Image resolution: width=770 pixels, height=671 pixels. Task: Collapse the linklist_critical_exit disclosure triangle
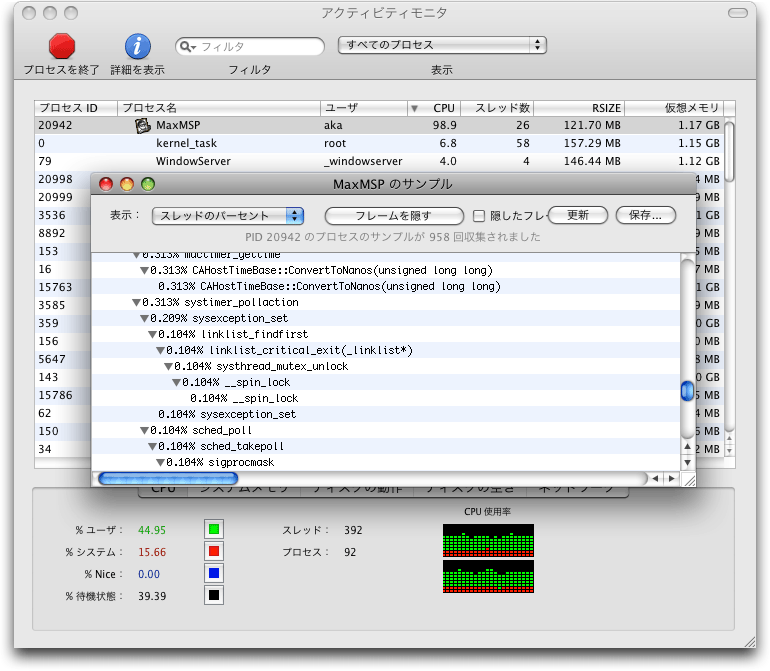click(161, 351)
